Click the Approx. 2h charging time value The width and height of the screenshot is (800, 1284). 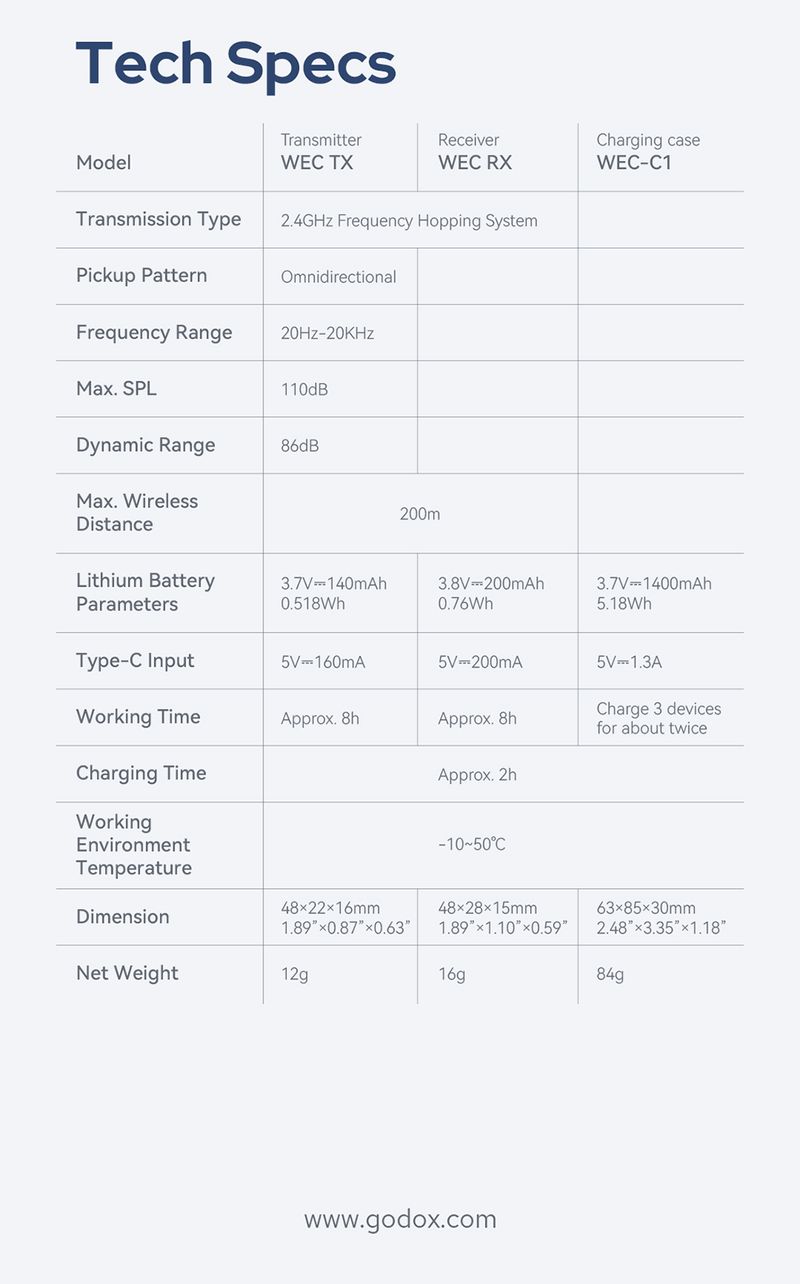pyautogui.click(x=477, y=775)
